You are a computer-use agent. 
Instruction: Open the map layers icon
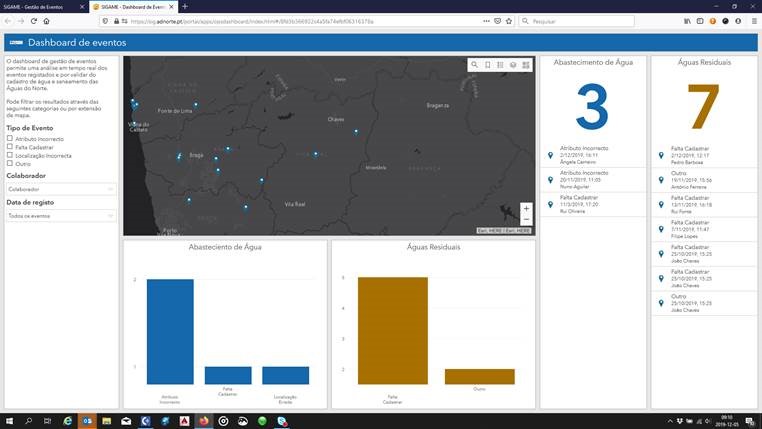pyautogui.click(x=513, y=65)
